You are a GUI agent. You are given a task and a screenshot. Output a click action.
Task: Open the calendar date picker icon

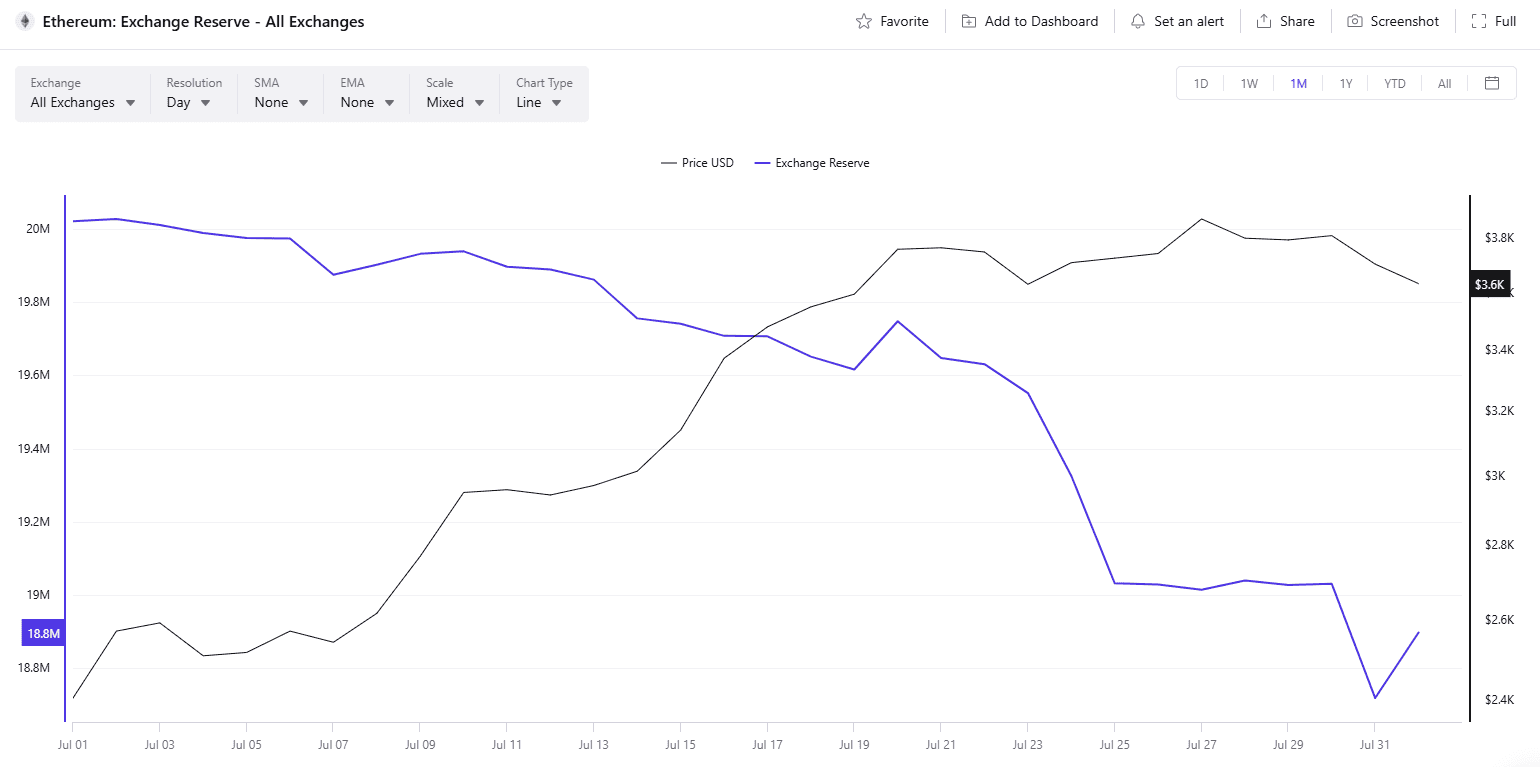pos(1492,83)
